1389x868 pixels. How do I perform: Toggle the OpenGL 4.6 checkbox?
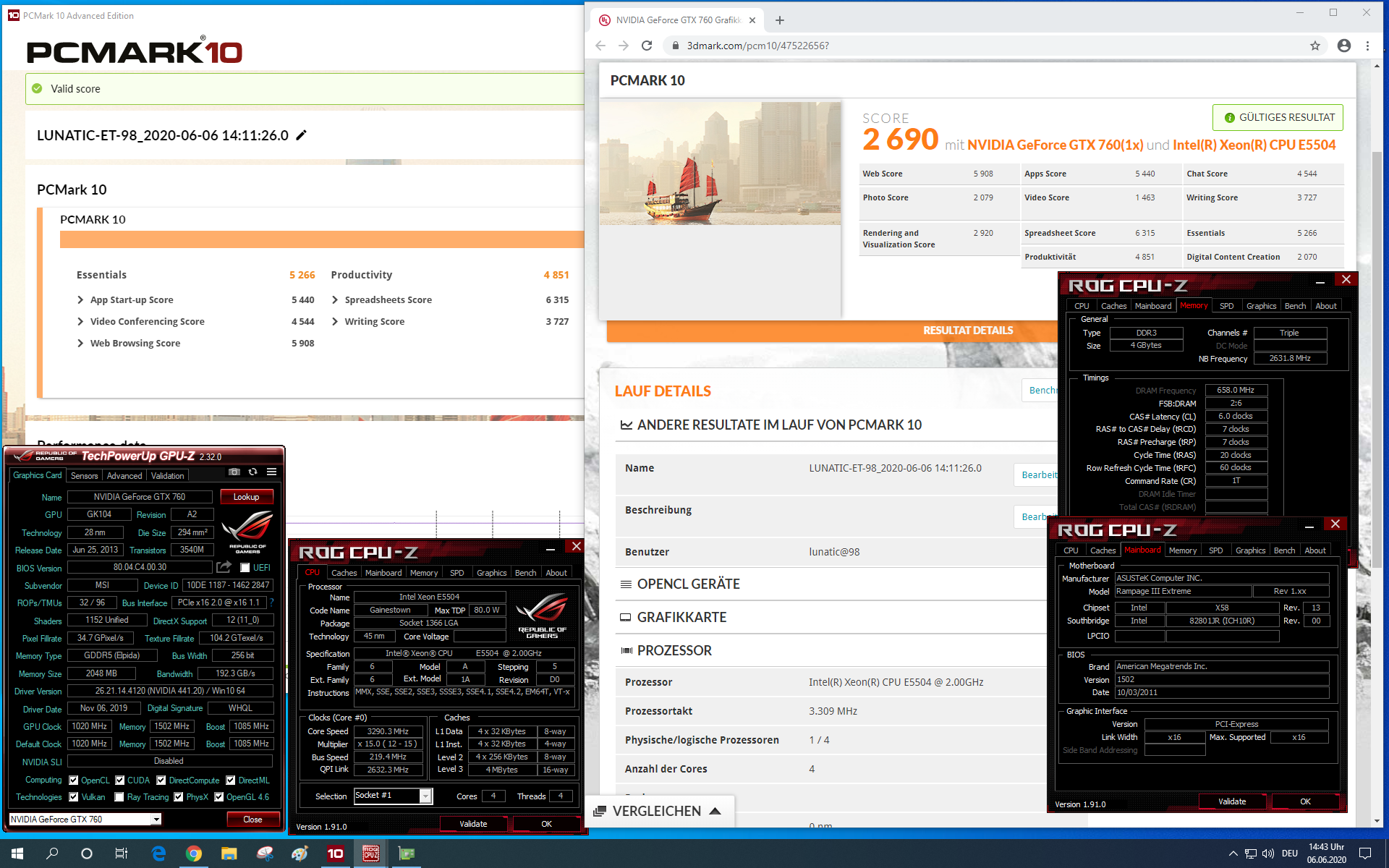click(x=219, y=797)
